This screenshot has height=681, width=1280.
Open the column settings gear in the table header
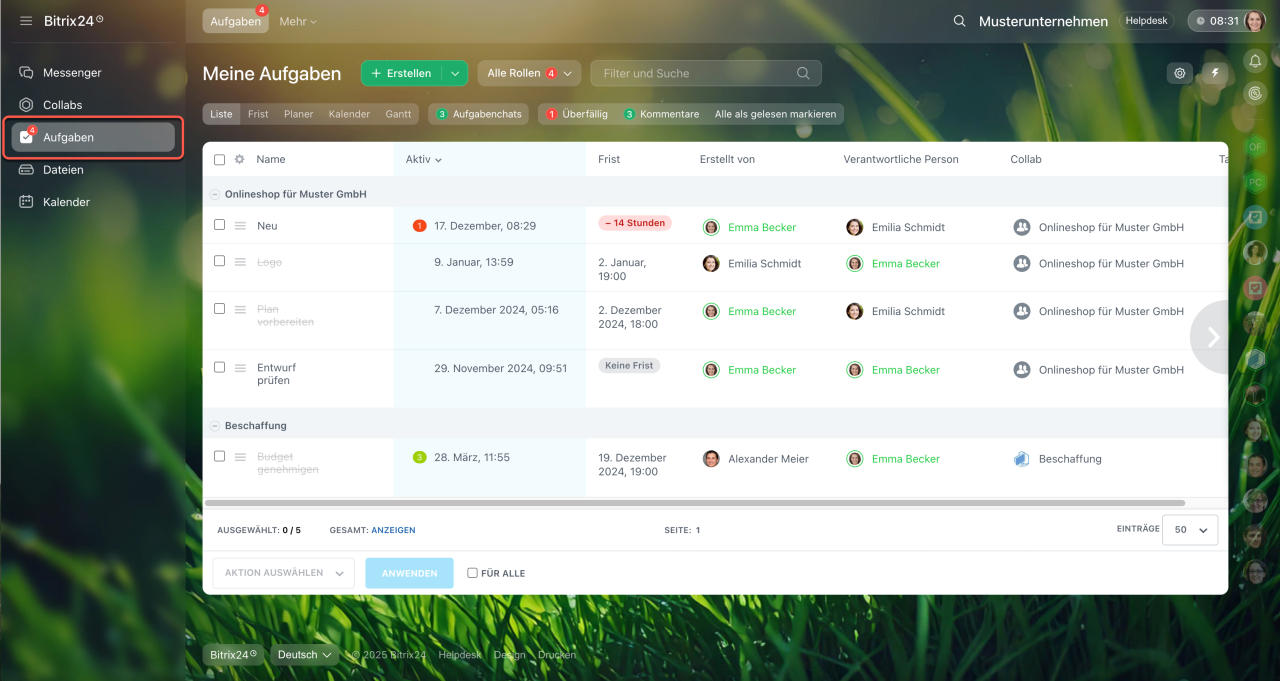[x=239, y=159]
